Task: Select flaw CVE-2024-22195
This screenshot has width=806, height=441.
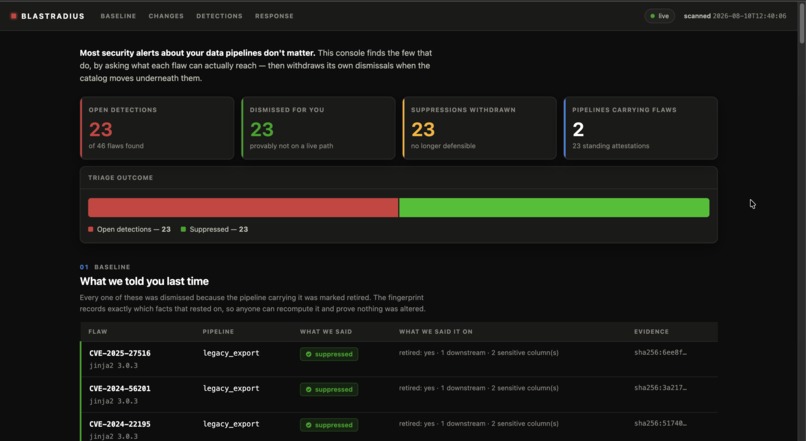Action: (x=120, y=424)
